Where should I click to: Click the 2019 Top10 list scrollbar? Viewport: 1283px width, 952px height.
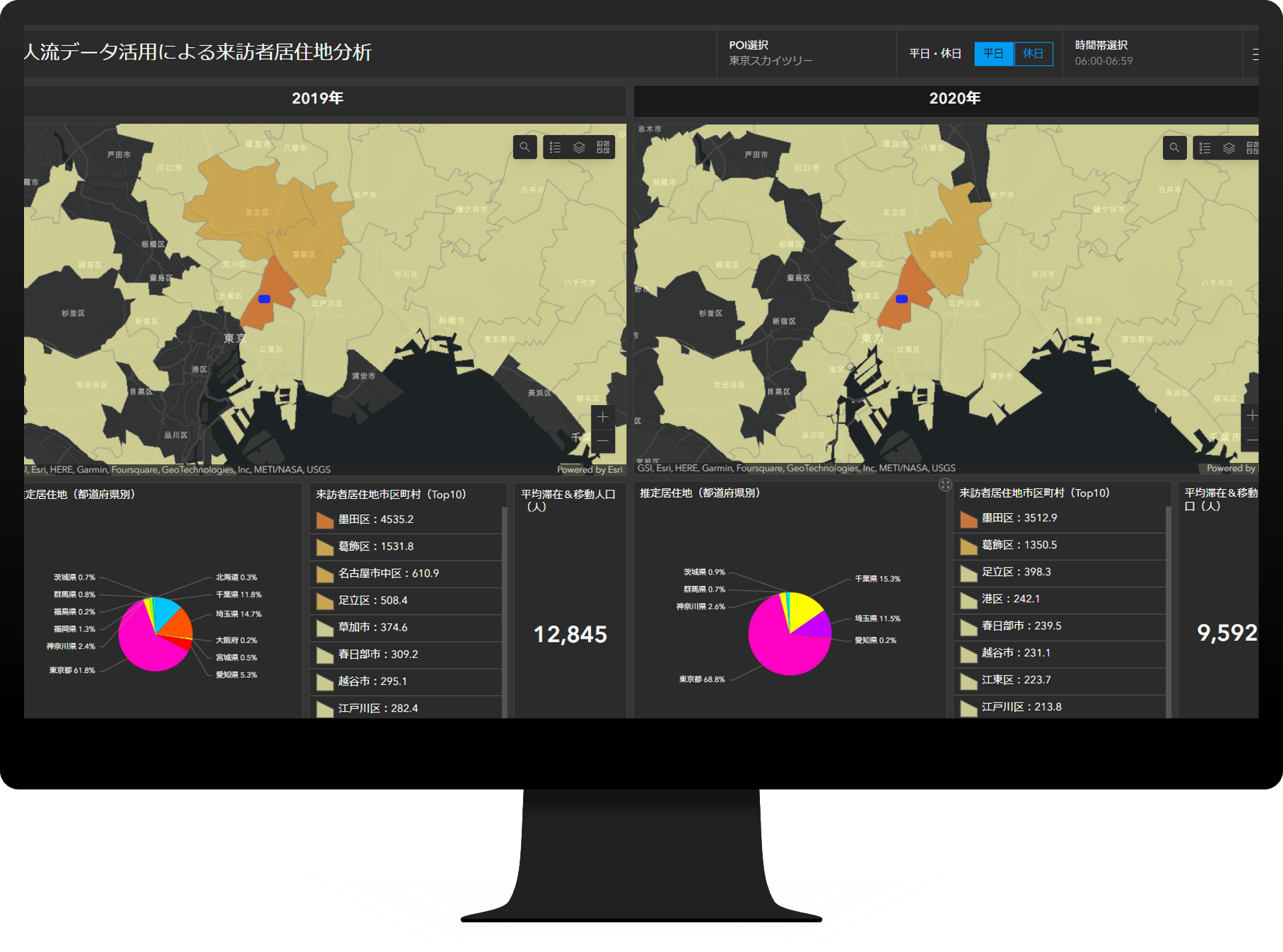[x=504, y=608]
